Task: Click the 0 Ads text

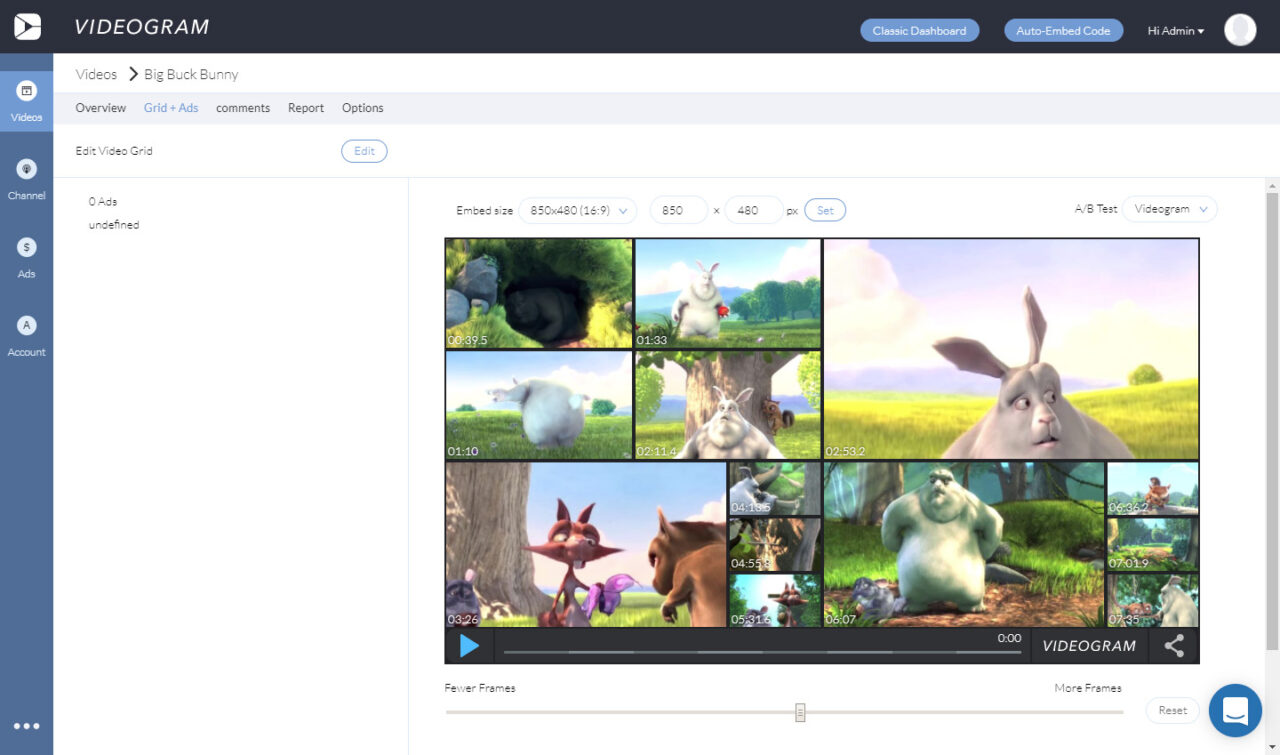Action: point(103,201)
